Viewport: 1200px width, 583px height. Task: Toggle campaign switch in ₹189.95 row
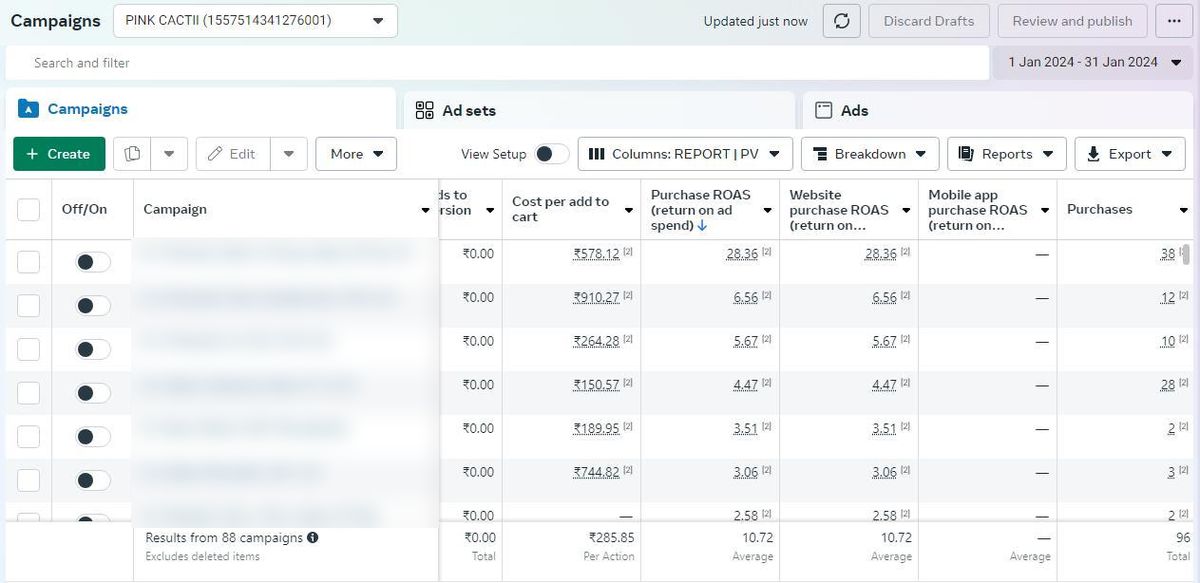[x=93, y=436]
